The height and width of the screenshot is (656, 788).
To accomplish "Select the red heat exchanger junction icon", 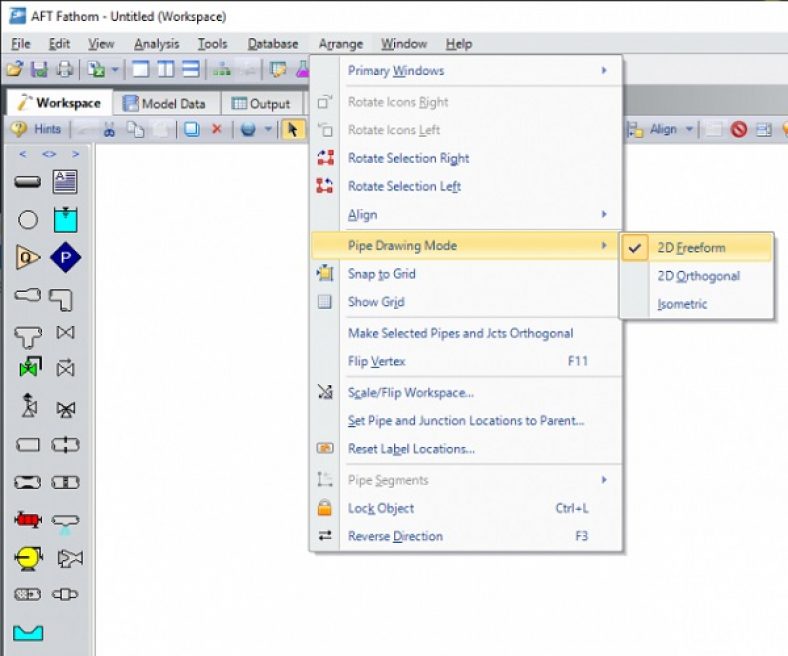I will pos(28,520).
